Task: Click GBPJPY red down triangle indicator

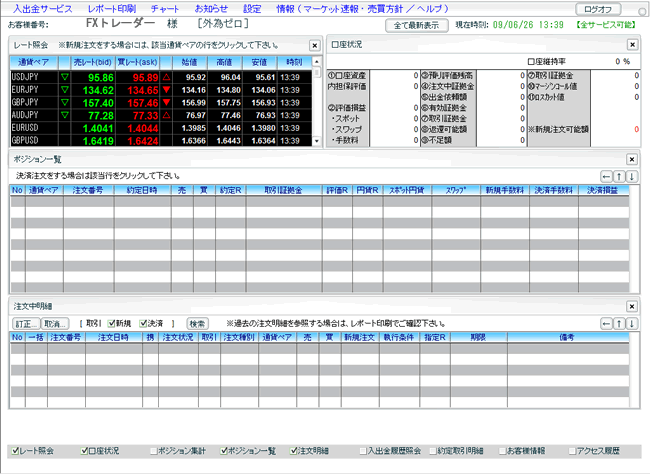Action: click(166, 102)
